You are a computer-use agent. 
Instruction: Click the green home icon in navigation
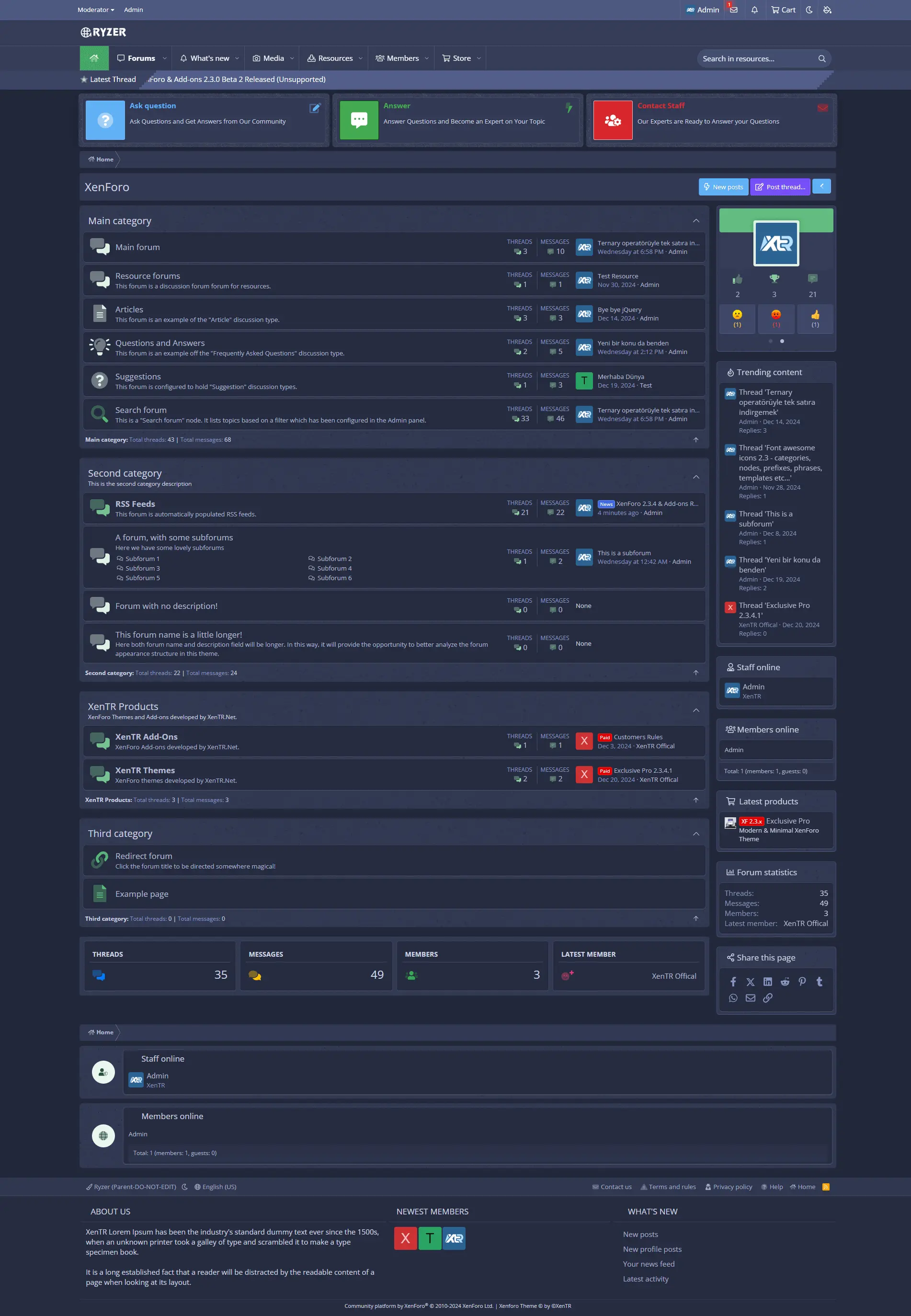point(94,58)
